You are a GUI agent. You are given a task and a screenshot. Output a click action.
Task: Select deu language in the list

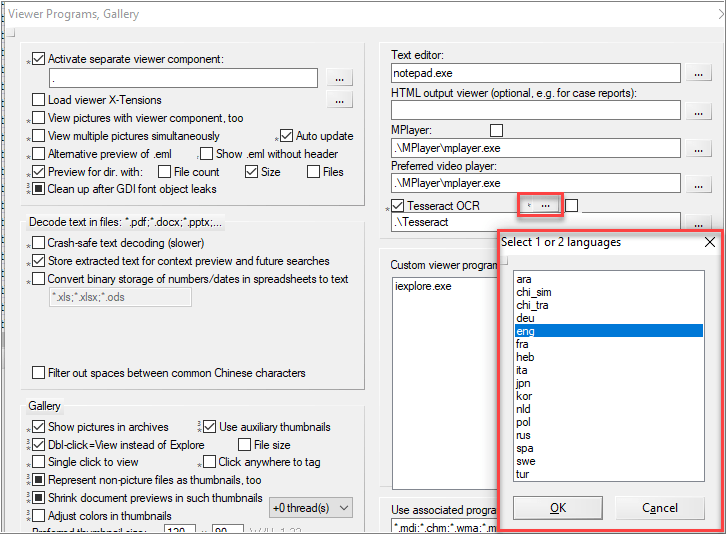click(x=524, y=318)
